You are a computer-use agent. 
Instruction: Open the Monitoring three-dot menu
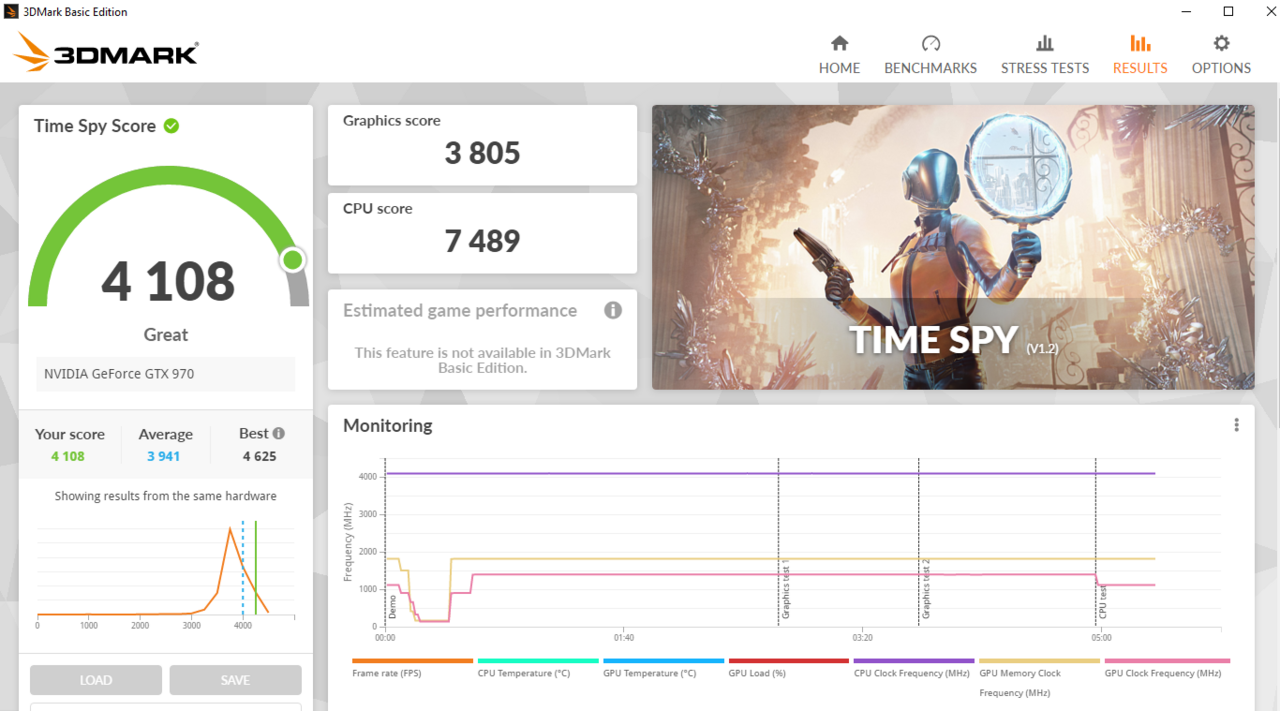[1236, 425]
